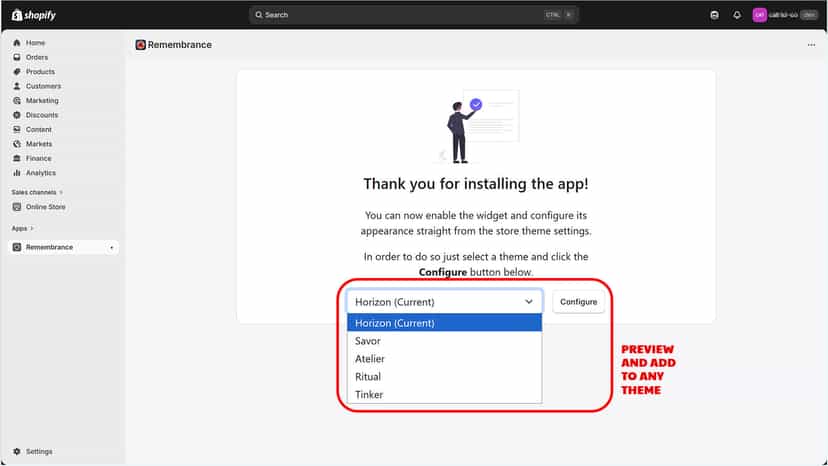Click the search magnifier icon
The width and height of the screenshot is (828, 466).
pyautogui.click(x=259, y=15)
